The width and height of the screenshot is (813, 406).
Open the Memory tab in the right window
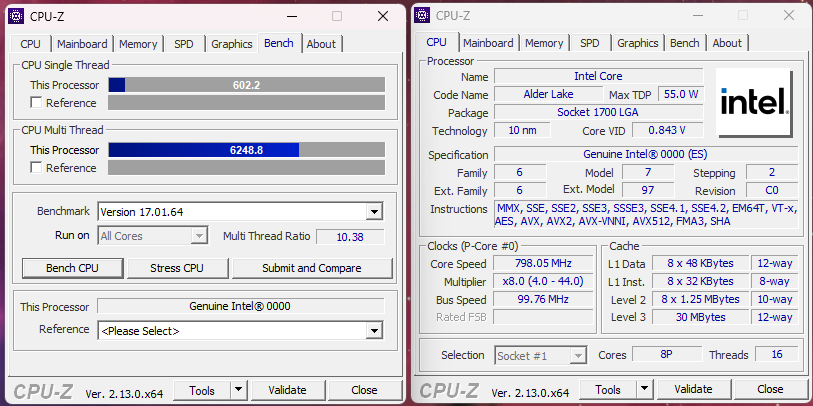pyautogui.click(x=544, y=43)
